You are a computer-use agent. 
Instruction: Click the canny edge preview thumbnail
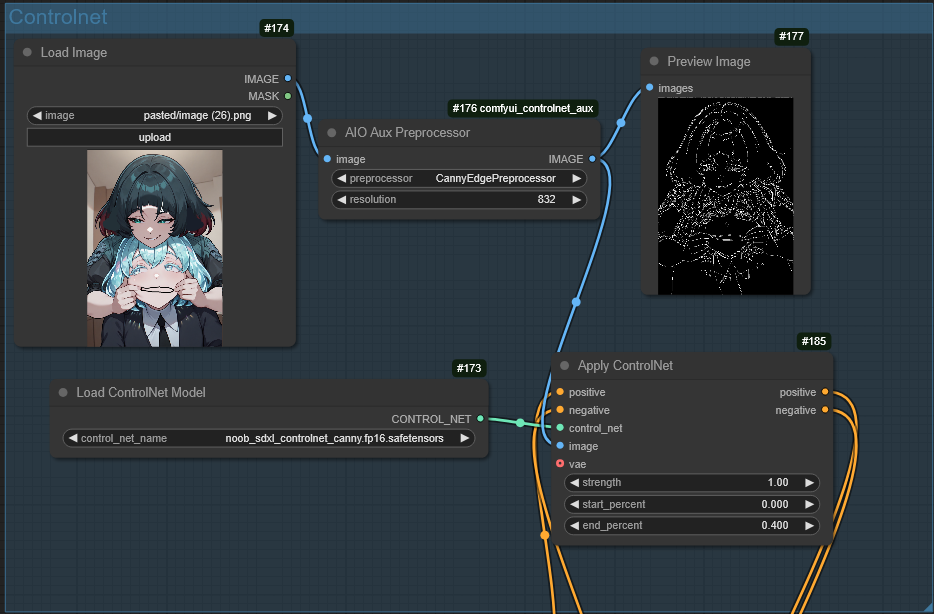tap(725, 196)
